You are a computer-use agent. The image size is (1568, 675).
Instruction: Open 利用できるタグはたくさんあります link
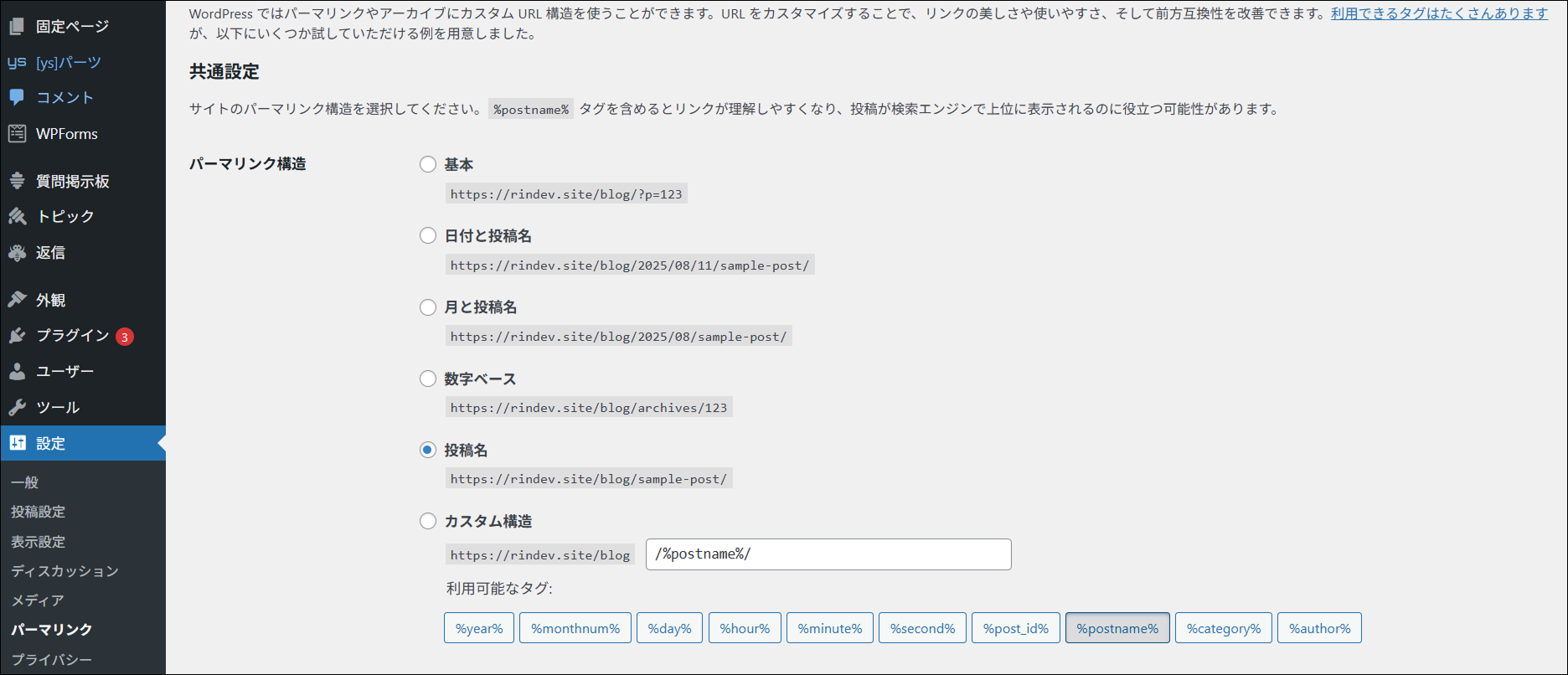tap(1439, 13)
